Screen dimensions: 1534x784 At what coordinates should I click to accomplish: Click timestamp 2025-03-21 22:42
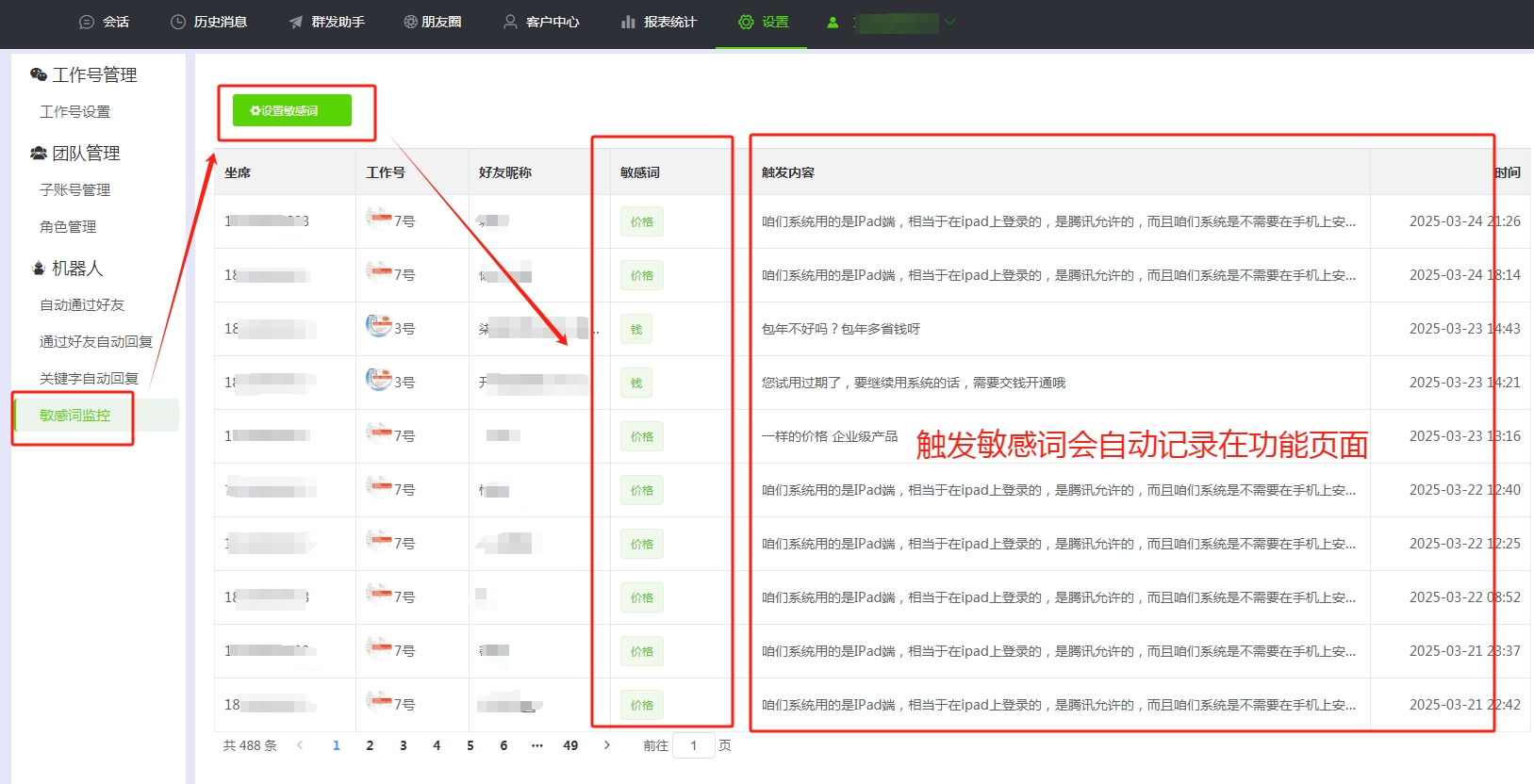(1464, 705)
